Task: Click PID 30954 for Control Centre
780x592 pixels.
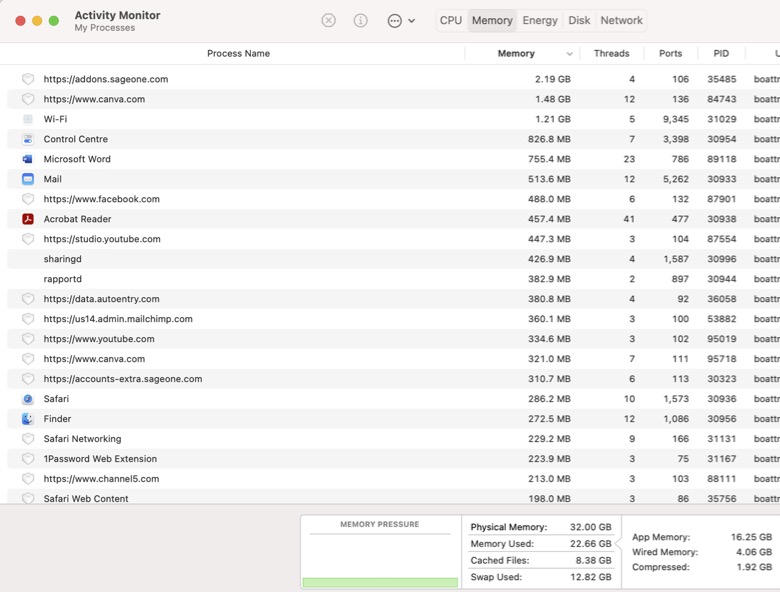Action: pos(721,139)
